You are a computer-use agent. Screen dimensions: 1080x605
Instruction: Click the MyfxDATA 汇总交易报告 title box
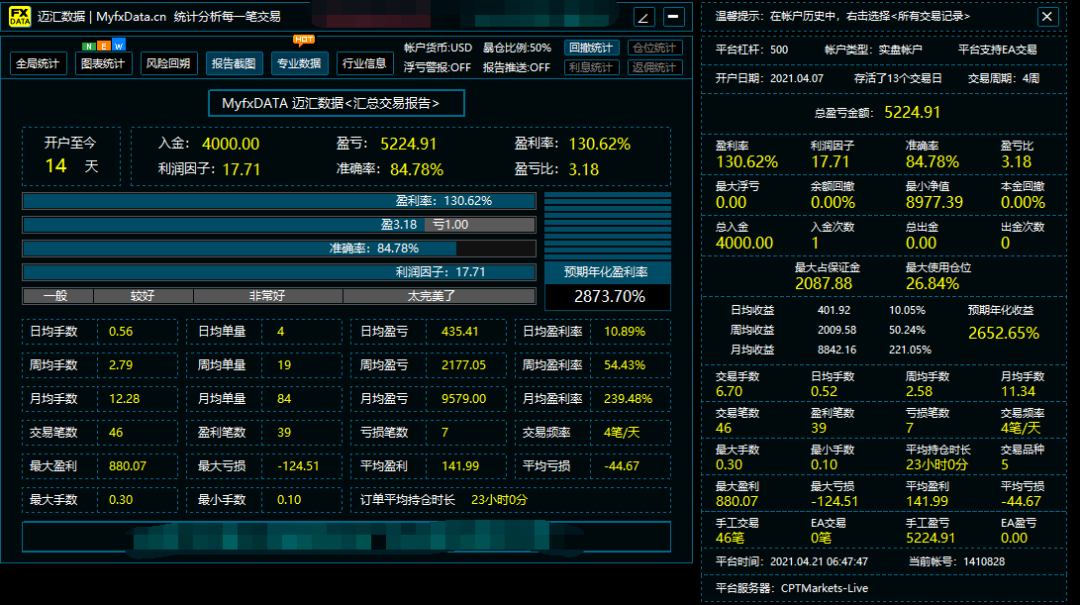336,103
